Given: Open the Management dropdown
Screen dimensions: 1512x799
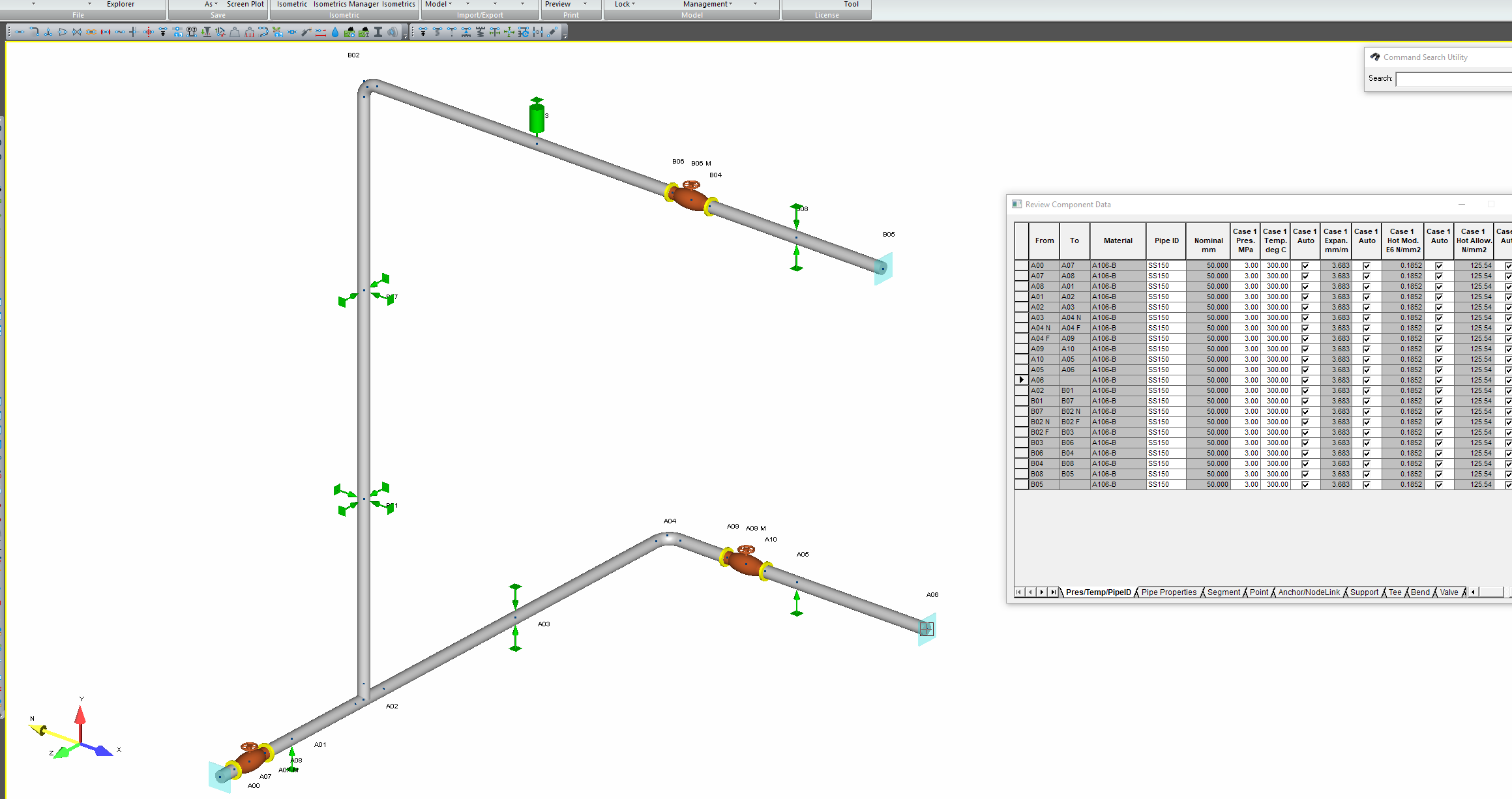Looking at the screenshot, I should pyautogui.click(x=707, y=4).
